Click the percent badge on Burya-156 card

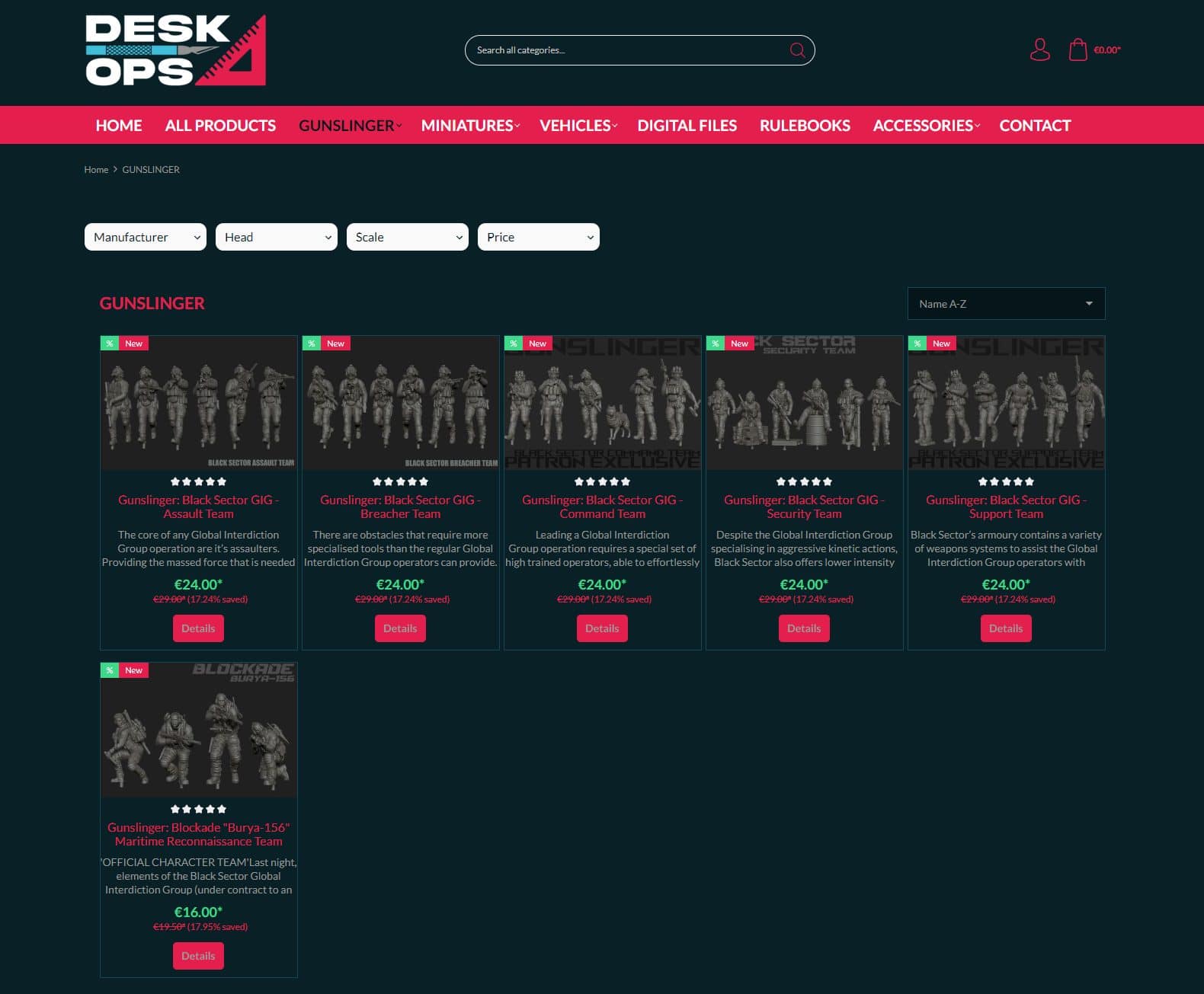click(110, 670)
